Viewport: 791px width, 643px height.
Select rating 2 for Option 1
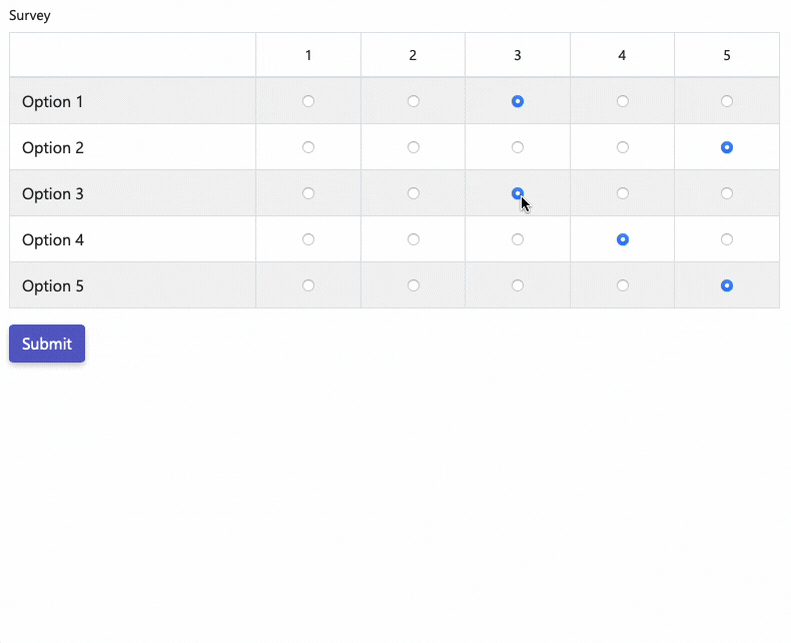pos(413,101)
